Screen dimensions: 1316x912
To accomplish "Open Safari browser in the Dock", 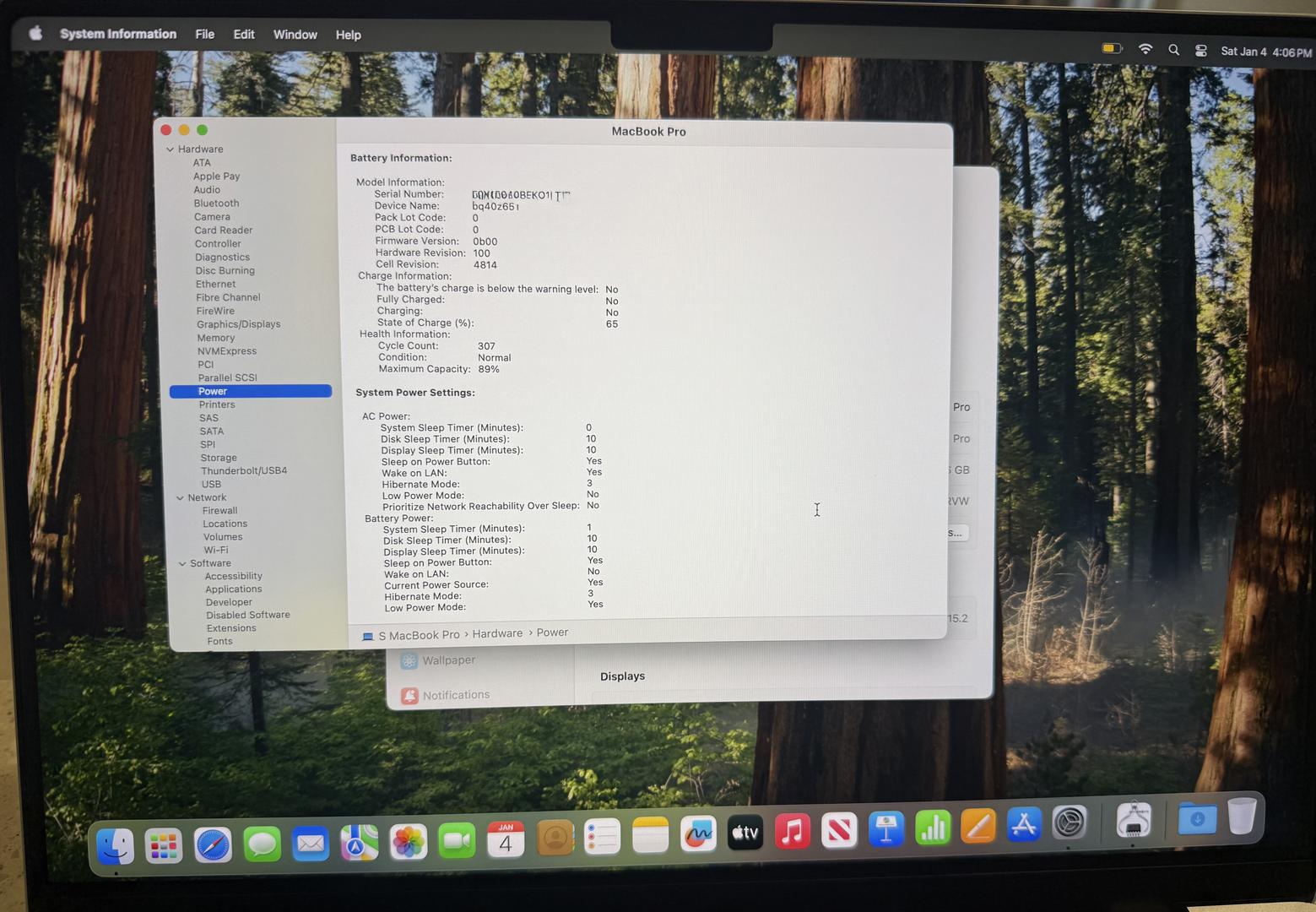I will (x=213, y=844).
